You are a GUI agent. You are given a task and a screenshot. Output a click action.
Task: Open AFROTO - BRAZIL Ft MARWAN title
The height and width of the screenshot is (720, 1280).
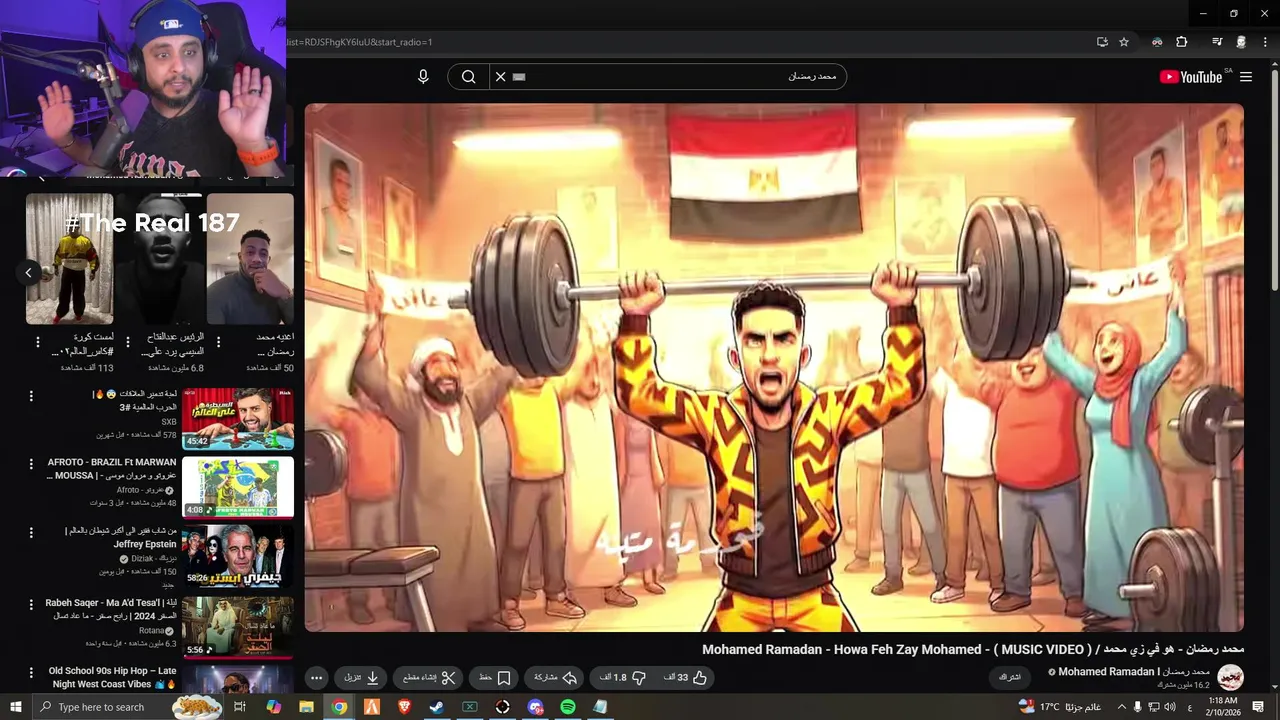pyautogui.click(x=112, y=469)
